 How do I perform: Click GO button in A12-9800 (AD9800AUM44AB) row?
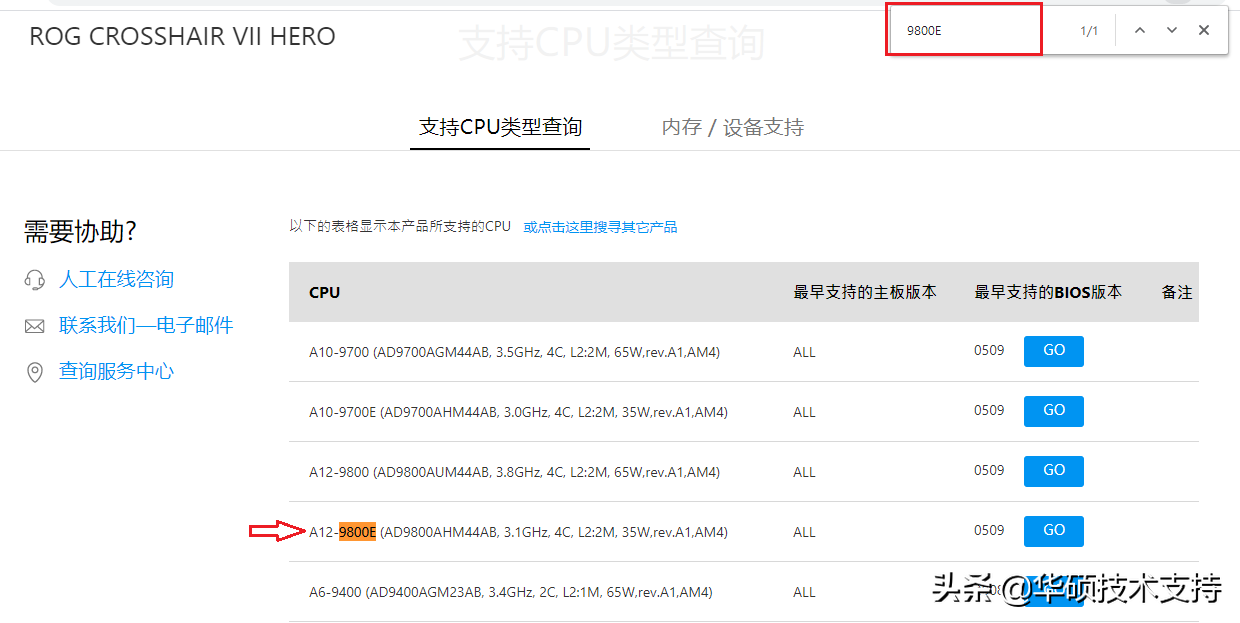click(x=1054, y=471)
